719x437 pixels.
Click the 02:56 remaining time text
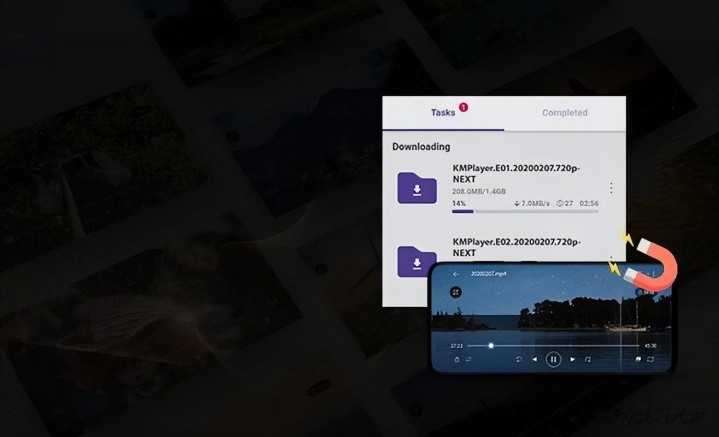tap(589, 203)
